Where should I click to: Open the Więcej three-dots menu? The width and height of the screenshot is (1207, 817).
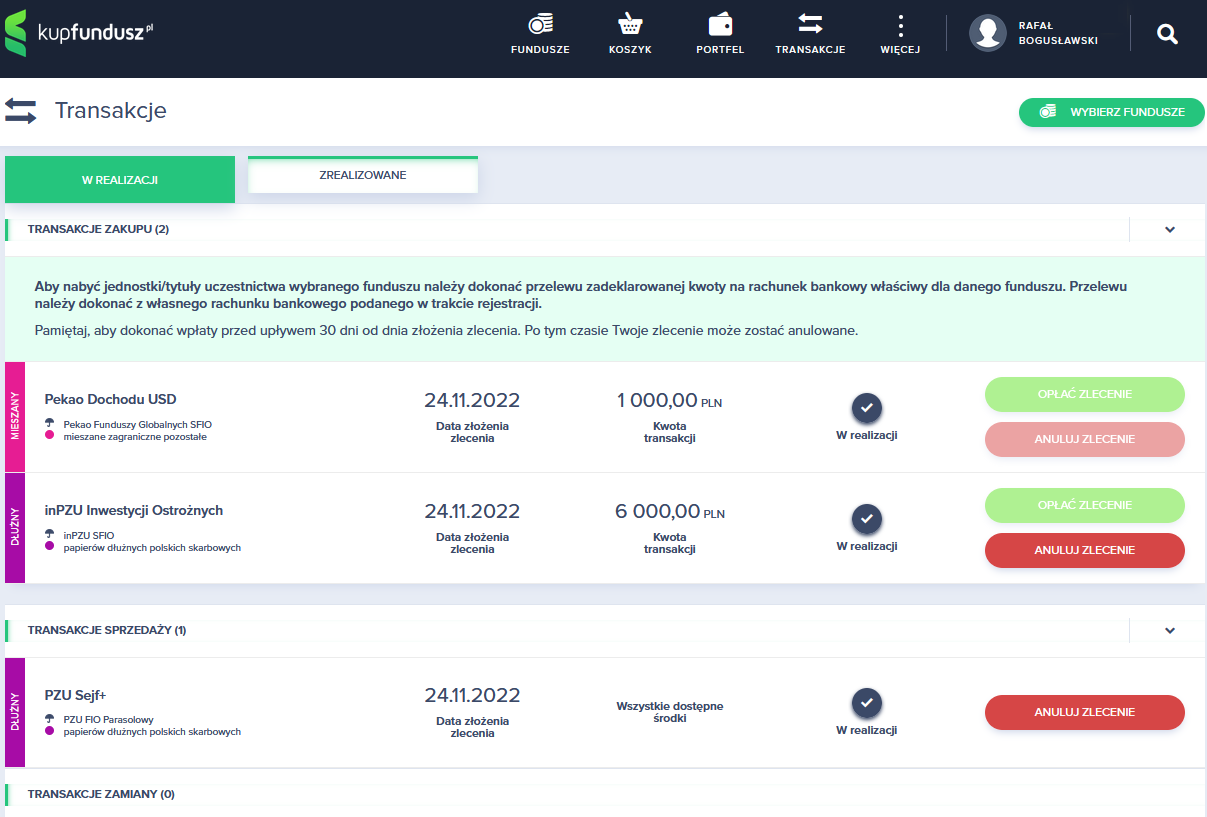tap(900, 25)
